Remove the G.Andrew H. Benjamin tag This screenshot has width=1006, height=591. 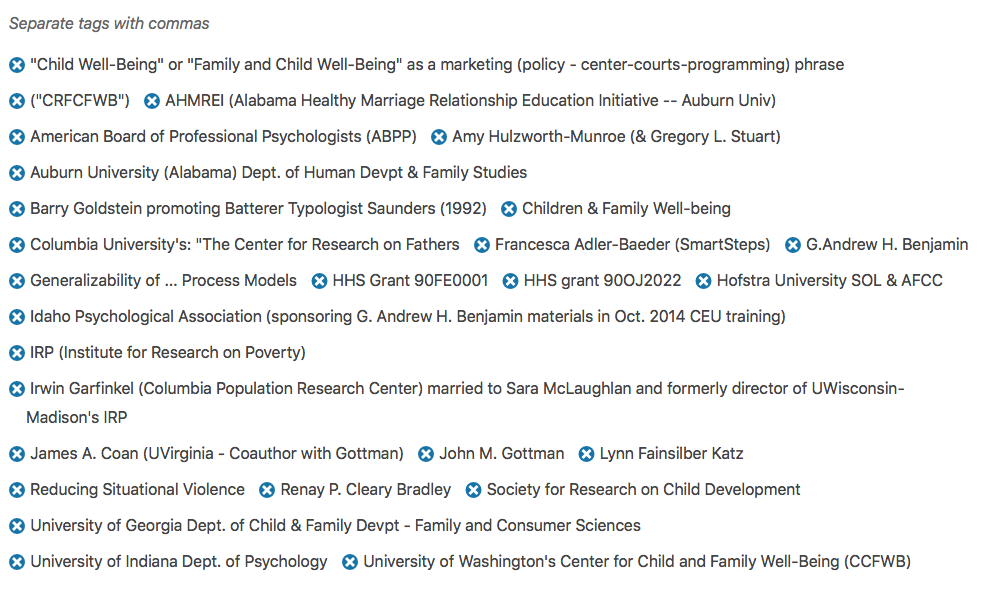[x=793, y=245]
